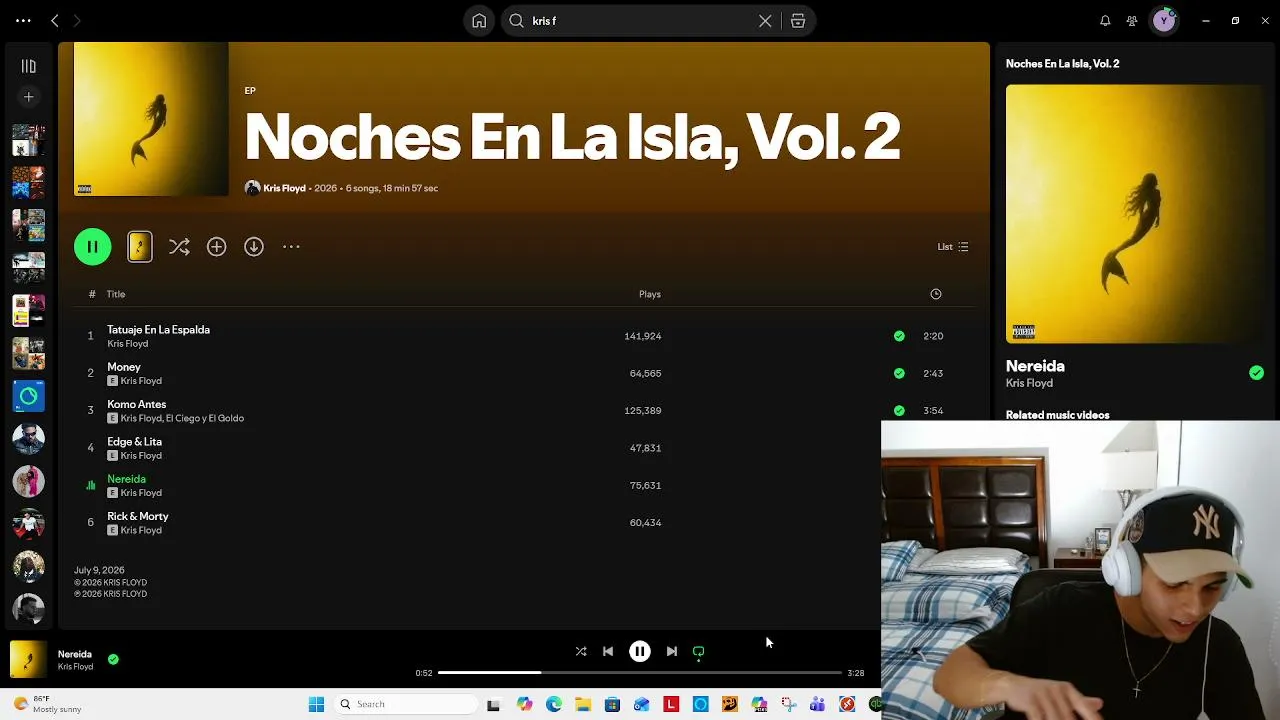
Task: Sort tracks by the duration clock icon
Action: 936,294
